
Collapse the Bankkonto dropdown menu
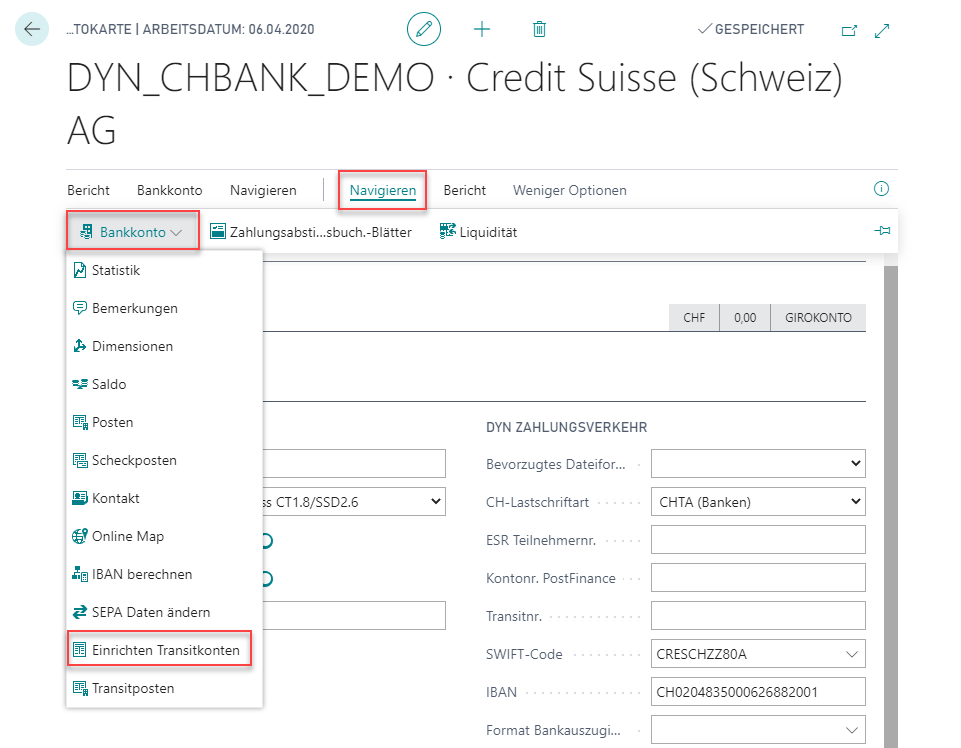pyautogui.click(x=133, y=232)
